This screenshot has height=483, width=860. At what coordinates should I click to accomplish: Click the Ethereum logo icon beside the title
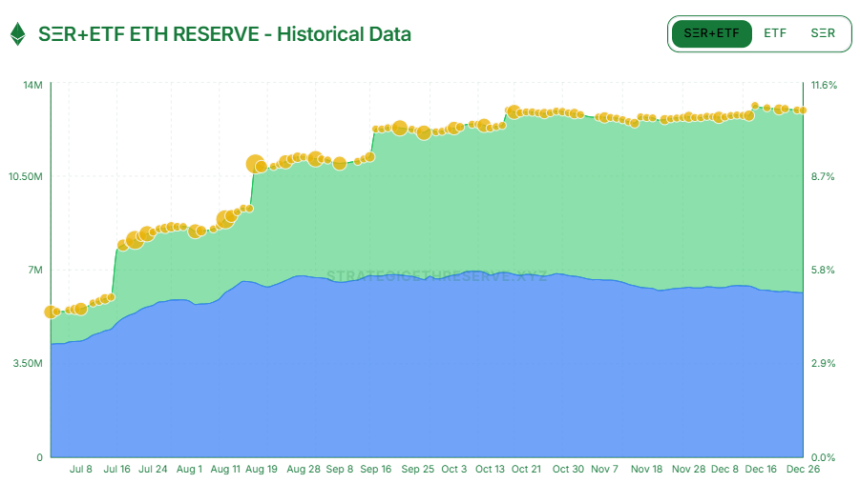click(18, 34)
